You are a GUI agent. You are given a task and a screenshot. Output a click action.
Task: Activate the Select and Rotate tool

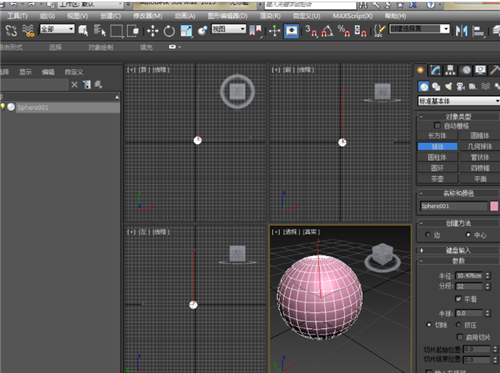click(169, 31)
